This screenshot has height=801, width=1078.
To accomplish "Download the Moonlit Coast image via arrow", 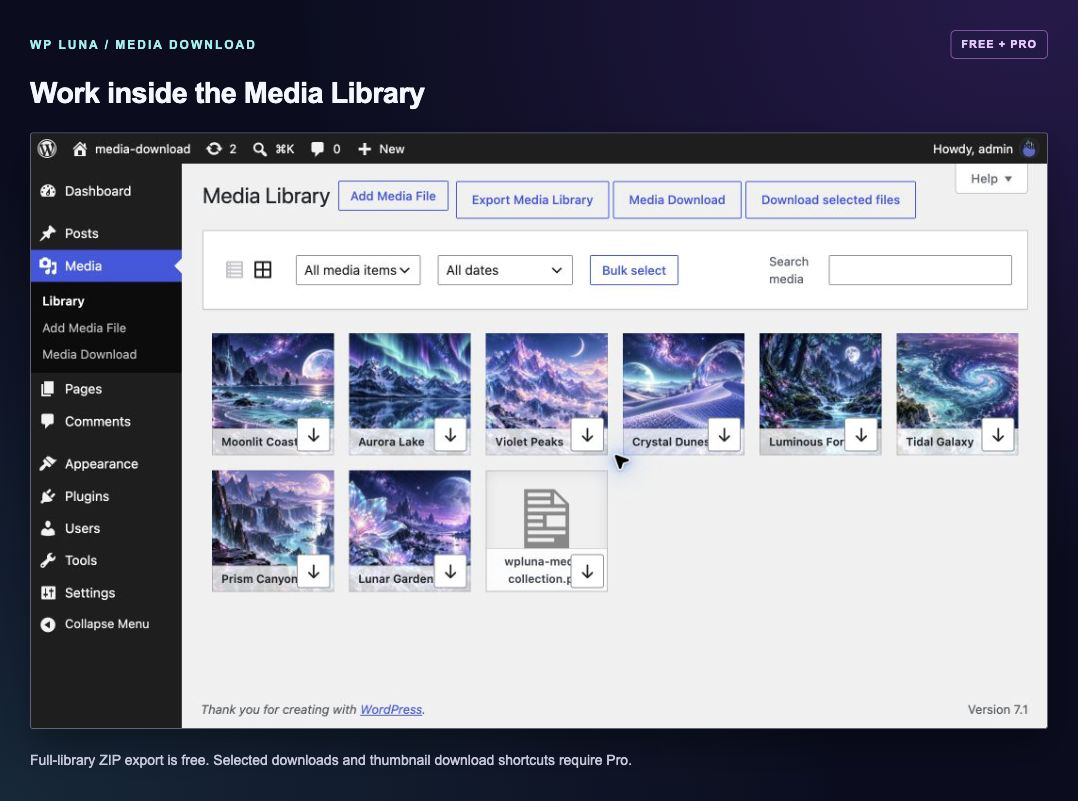I will 314,435.
